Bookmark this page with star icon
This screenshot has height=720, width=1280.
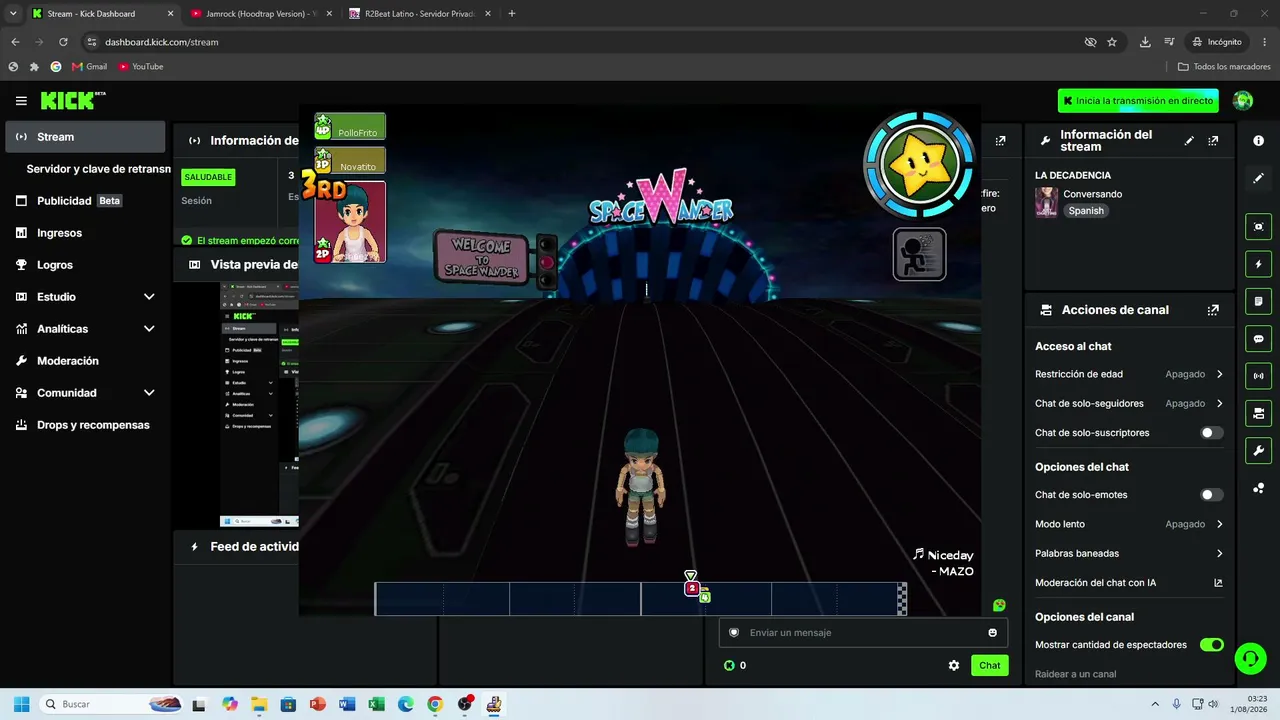[x=1112, y=42]
